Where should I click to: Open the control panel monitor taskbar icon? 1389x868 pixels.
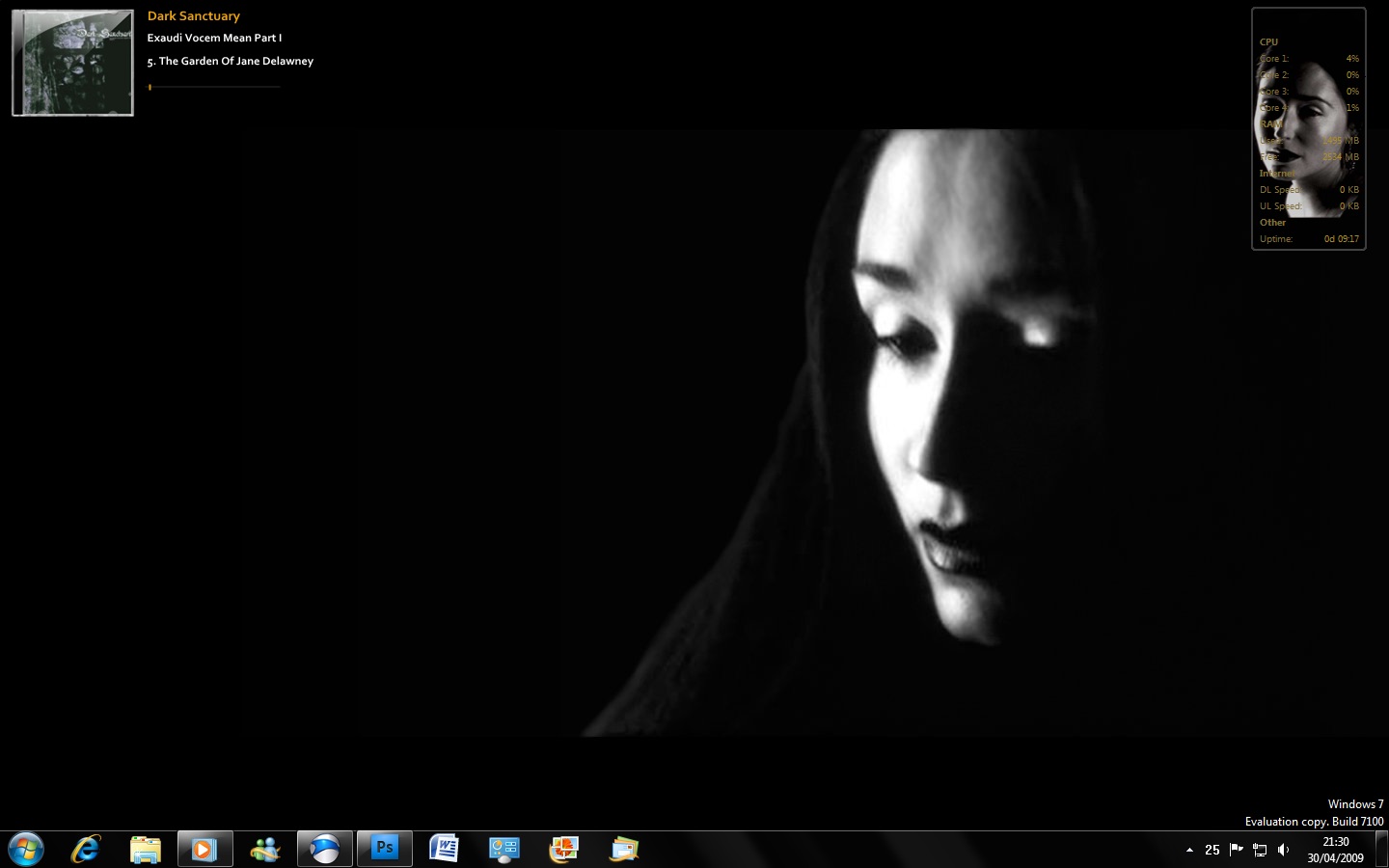pos(504,849)
